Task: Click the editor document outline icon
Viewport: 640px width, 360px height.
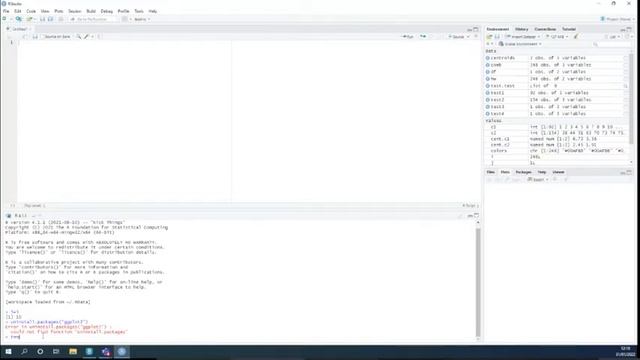Action: 476,37
